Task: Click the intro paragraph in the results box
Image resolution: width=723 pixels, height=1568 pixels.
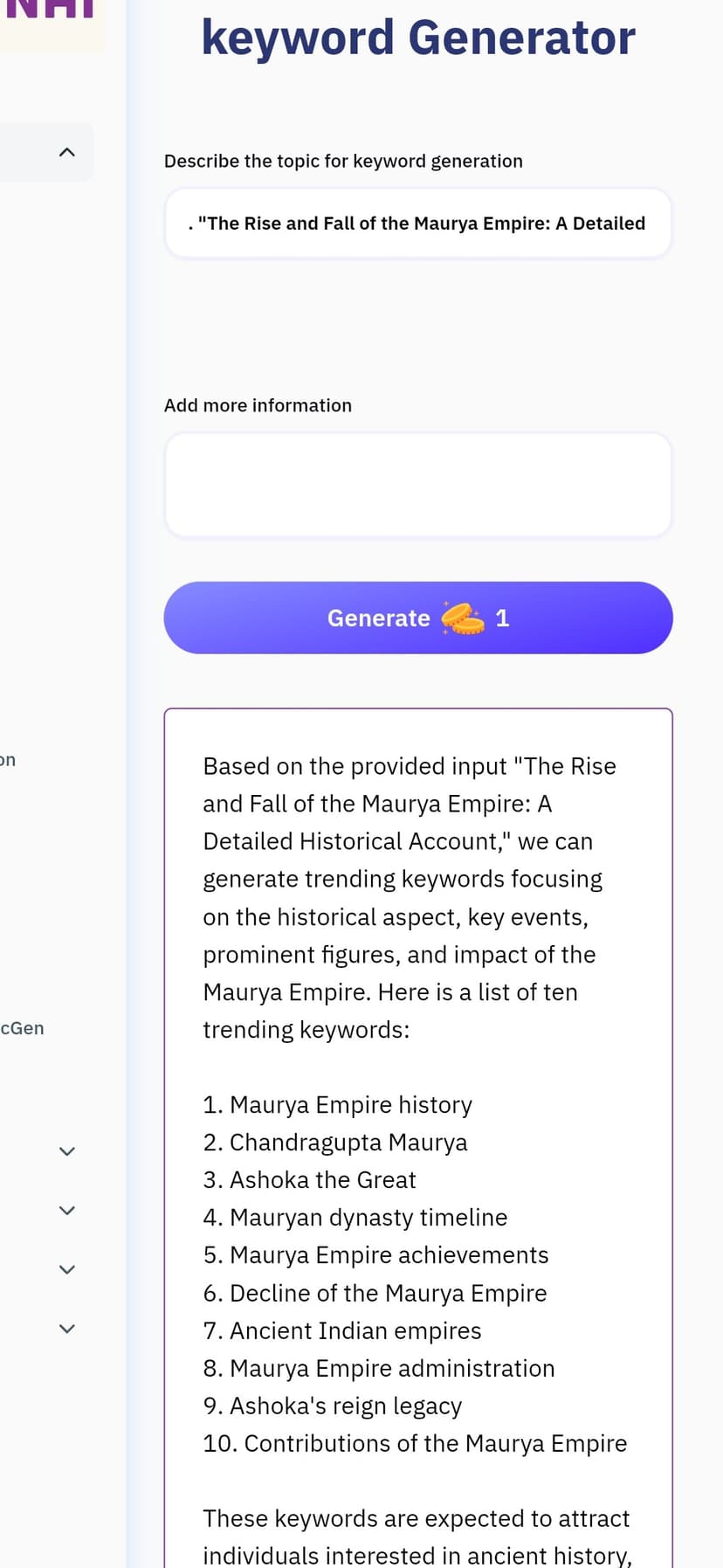Action: 410,897
